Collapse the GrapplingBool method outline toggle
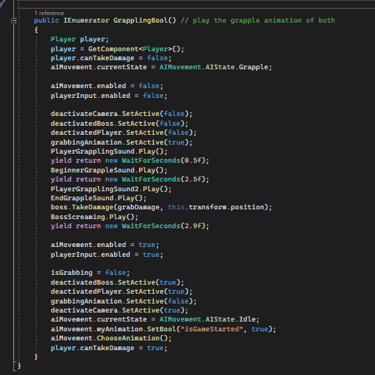 click(x=14, y=21)
